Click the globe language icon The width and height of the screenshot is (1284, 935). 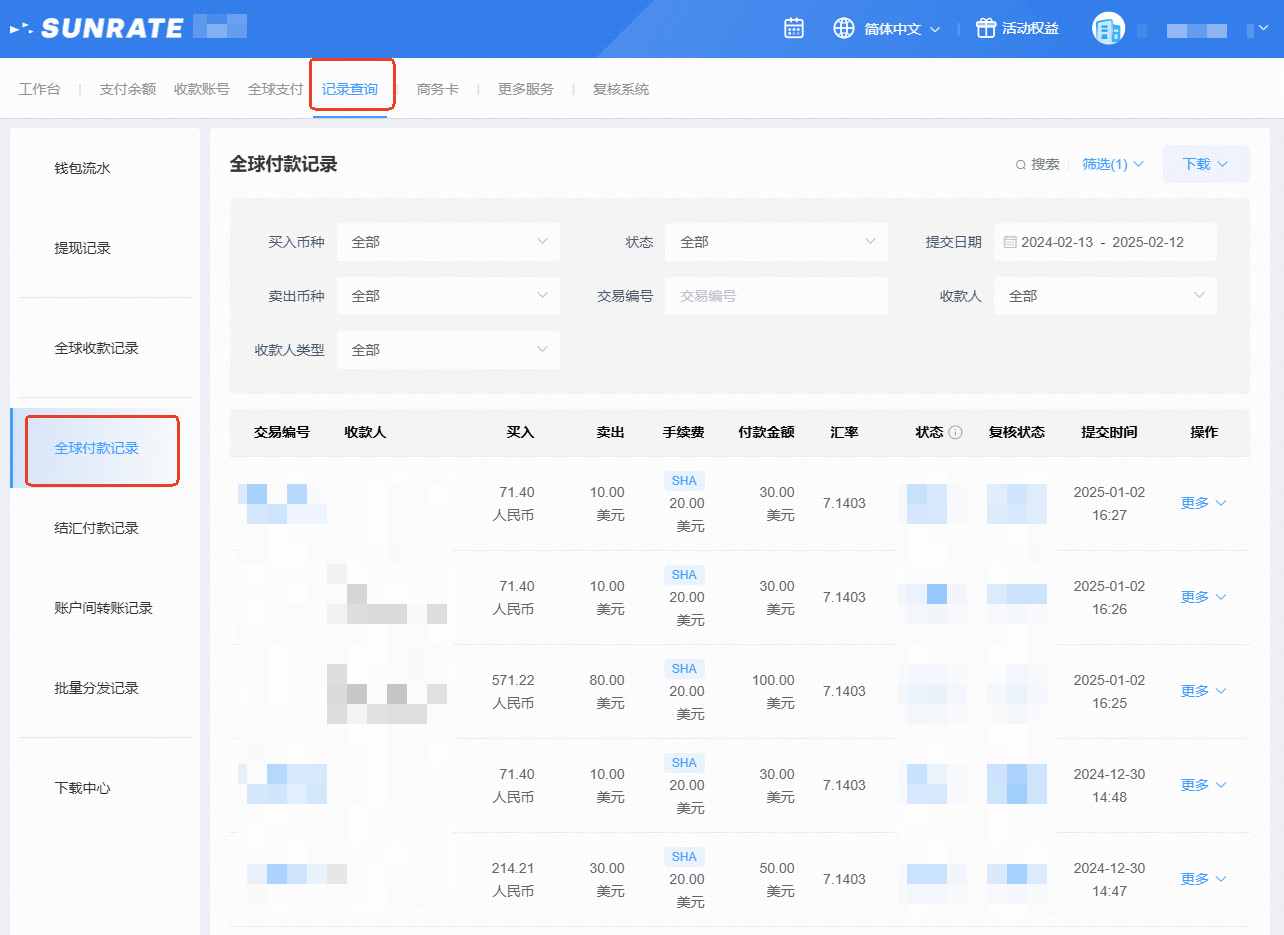[844, 28]
